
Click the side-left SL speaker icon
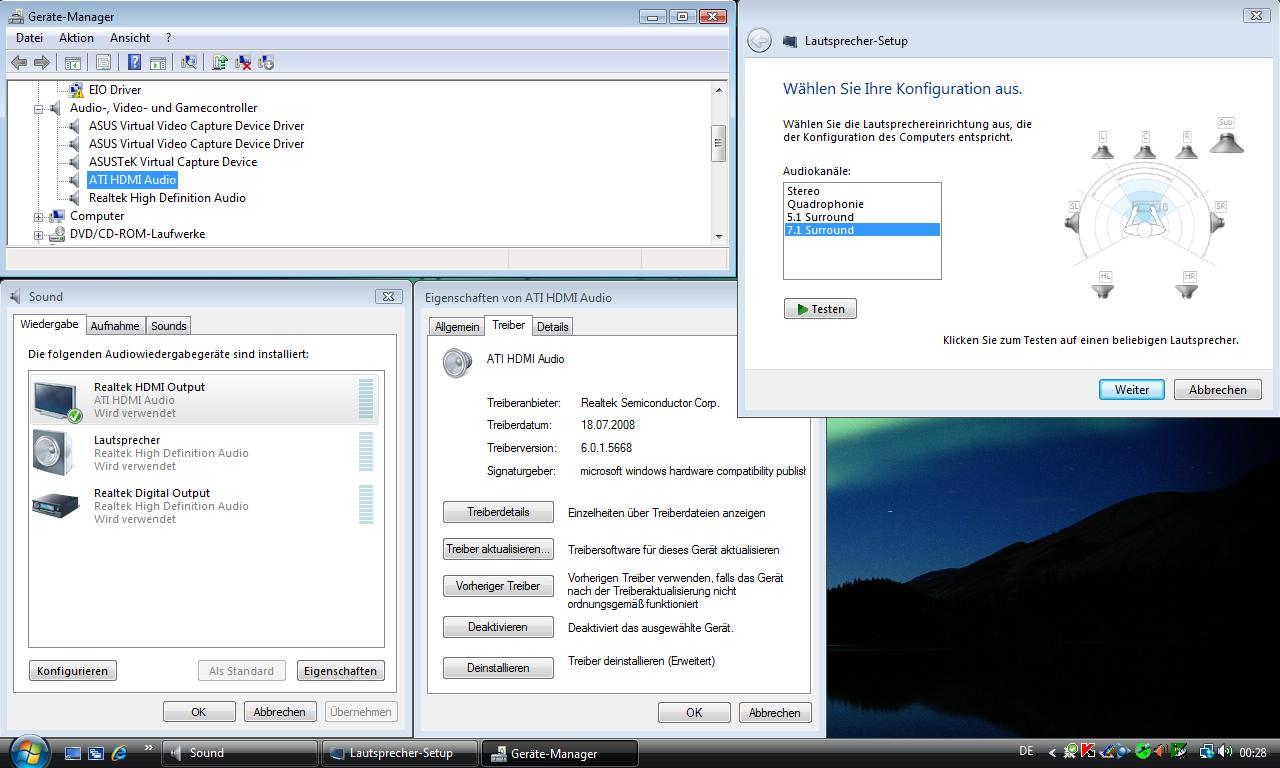pos(1074,219)
